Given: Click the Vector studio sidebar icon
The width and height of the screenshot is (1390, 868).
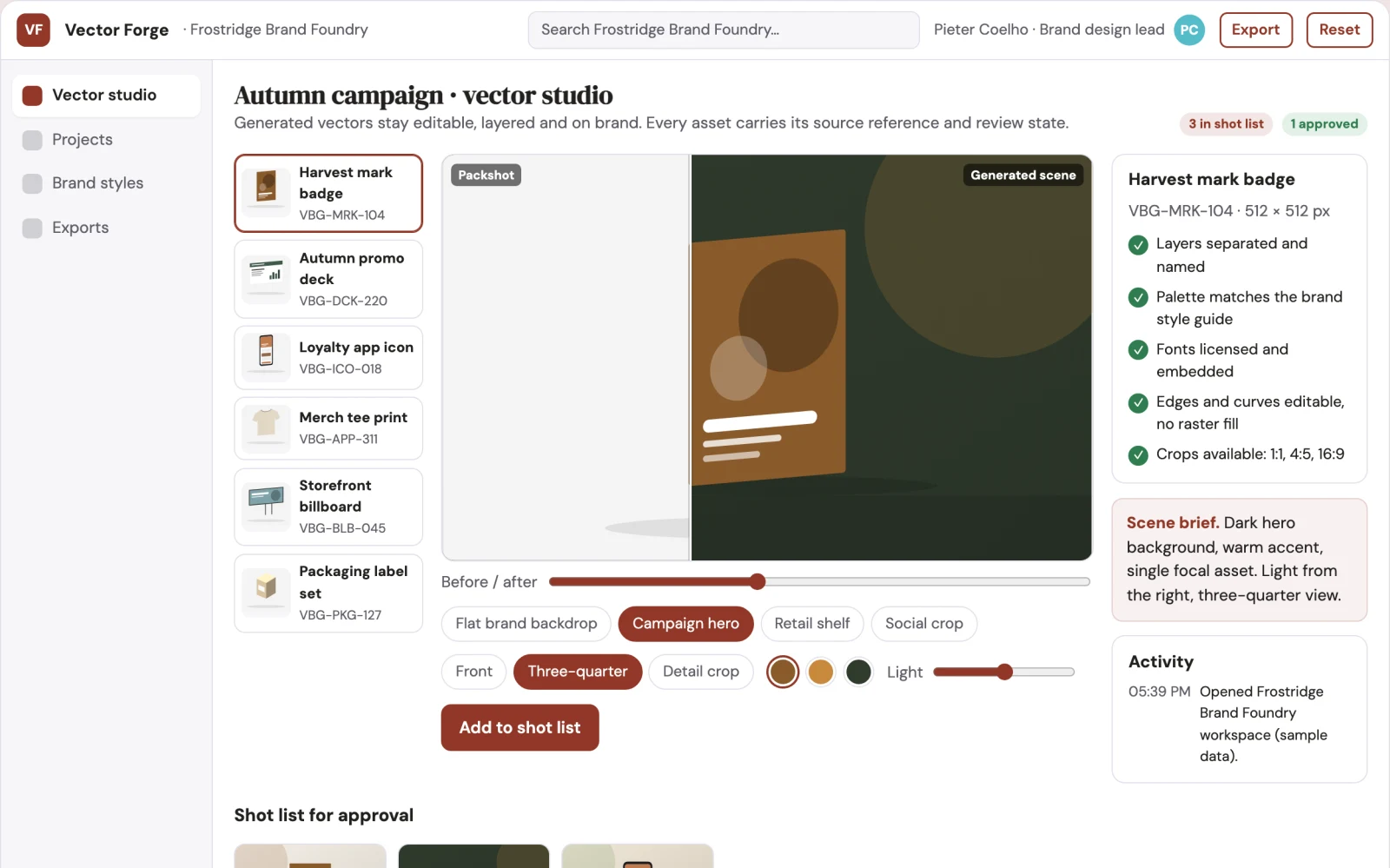Looking at the screenshot, I should 32,96.
